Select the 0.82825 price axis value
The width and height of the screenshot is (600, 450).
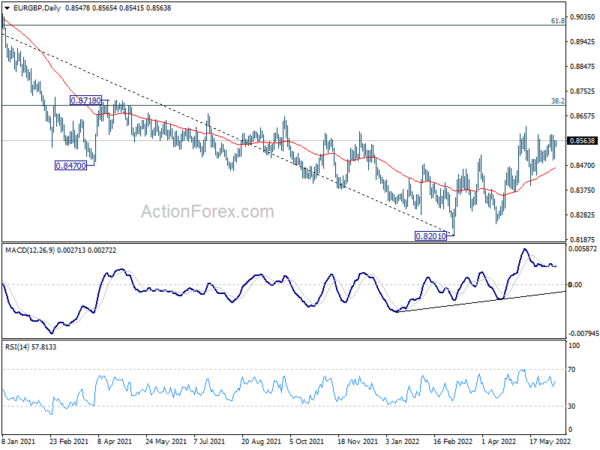(x=582, y=215)
